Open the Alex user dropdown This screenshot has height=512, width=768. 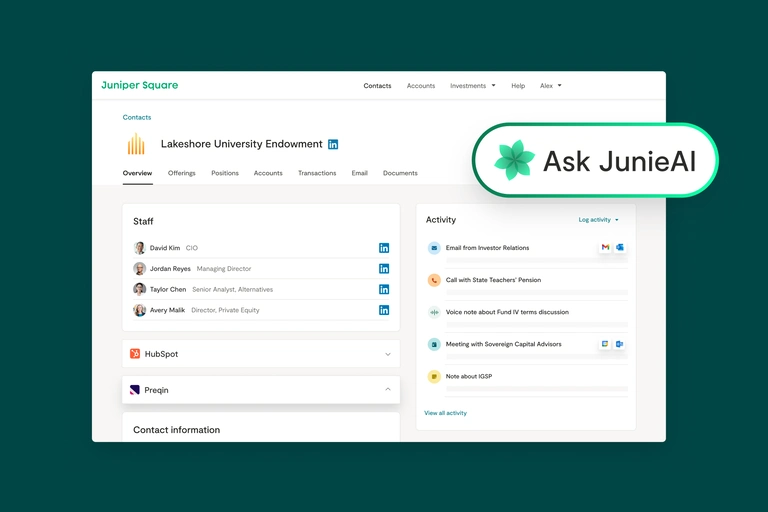(x=551, y=86)
